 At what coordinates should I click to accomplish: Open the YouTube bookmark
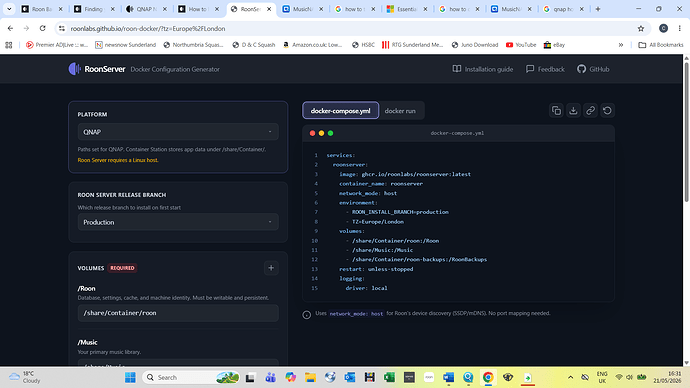pyautogui.click(x=521, y=45)
